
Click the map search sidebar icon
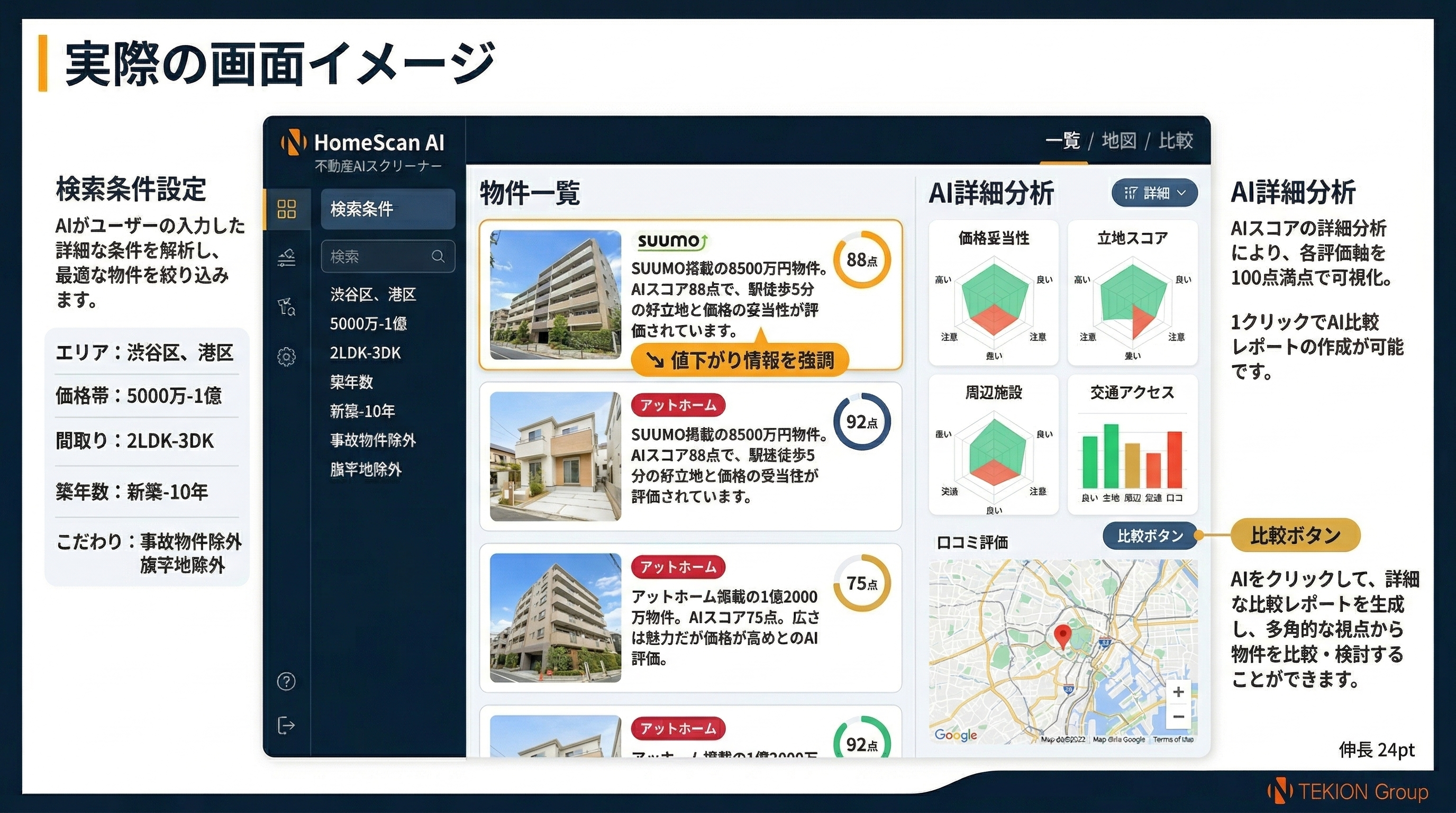click(287, 307)
